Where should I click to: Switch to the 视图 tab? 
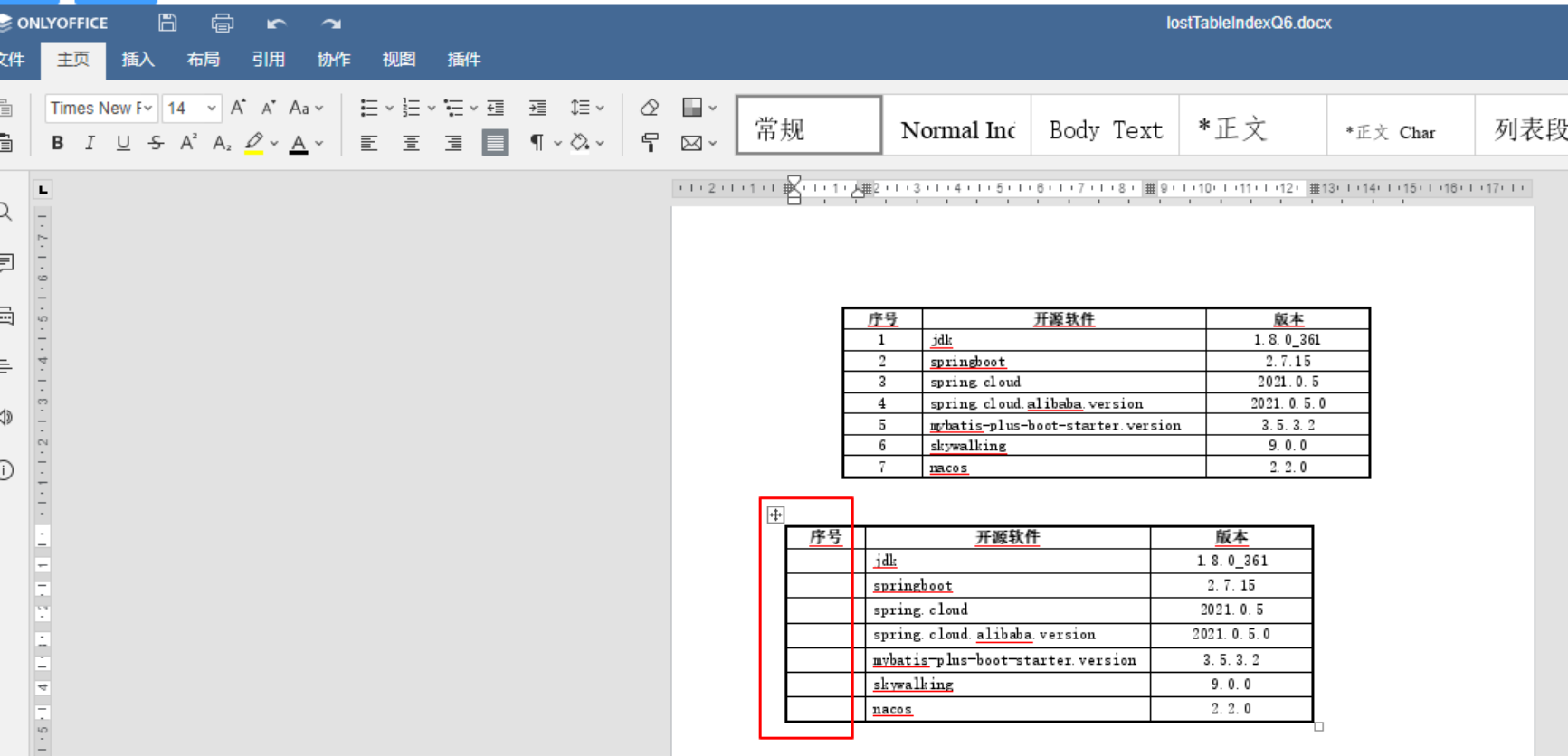coord(398,60)
